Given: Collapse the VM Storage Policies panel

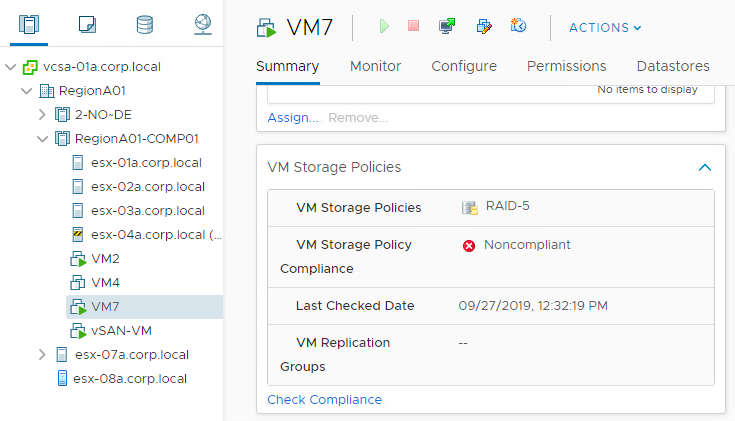Looking at the screenshot, I should click(x=705, y=167).
